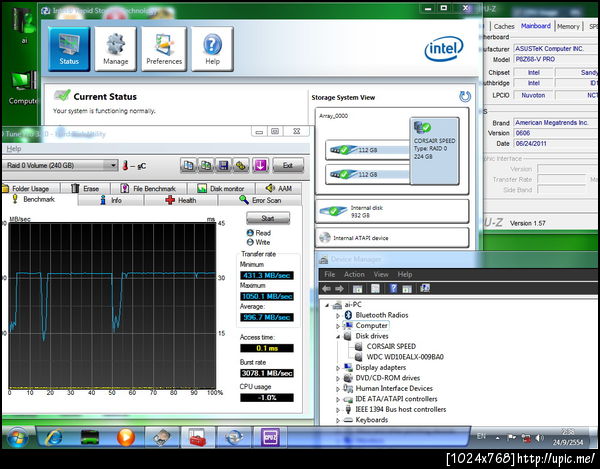Screen dimensions: 600x469
Task: Click the save floppy icon in HD Tune
Action: click(x=223, y=165)
